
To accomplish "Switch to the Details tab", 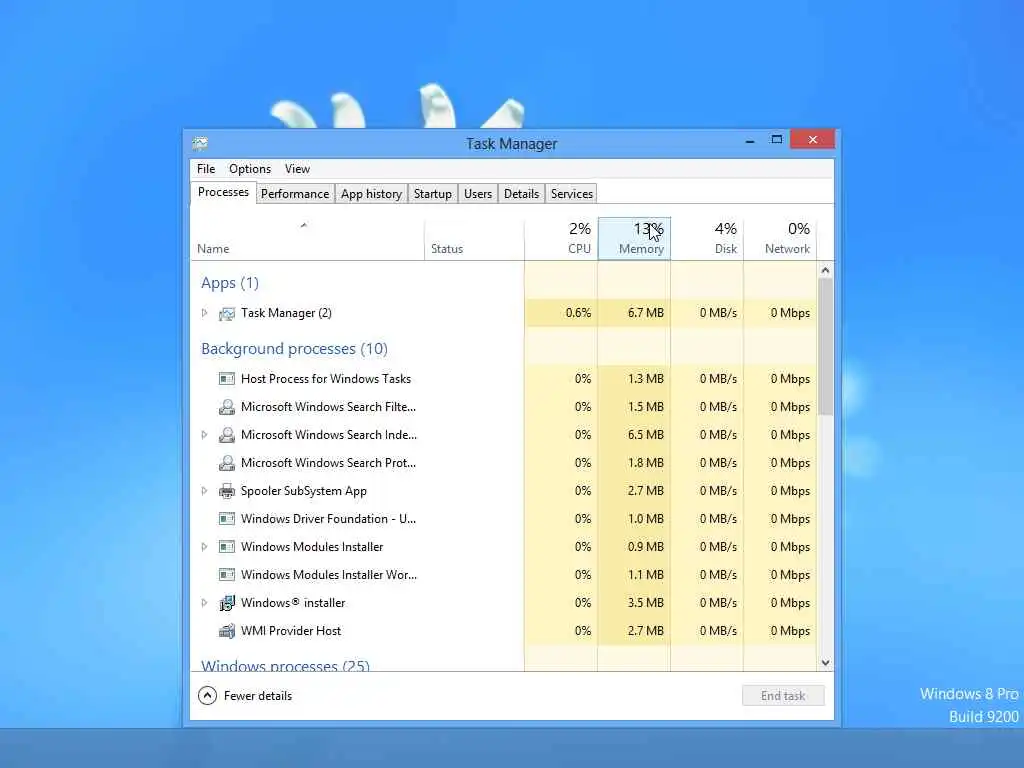I will pyautogui.click(x=521, y=194).
